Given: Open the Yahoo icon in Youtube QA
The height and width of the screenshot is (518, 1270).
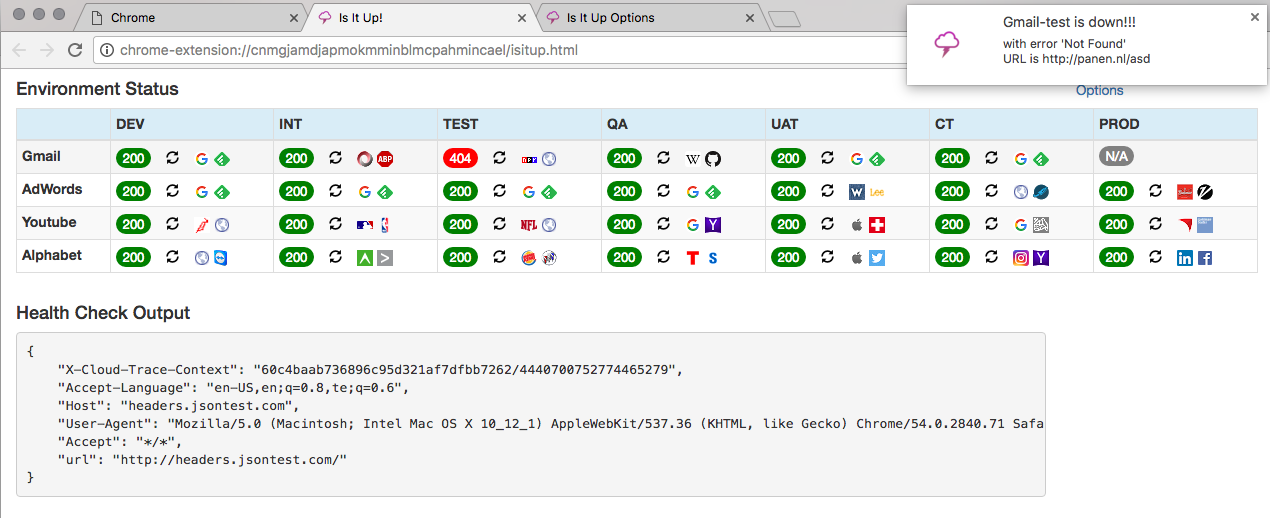Looking at the screenshot, I should [x=712, y=225].
